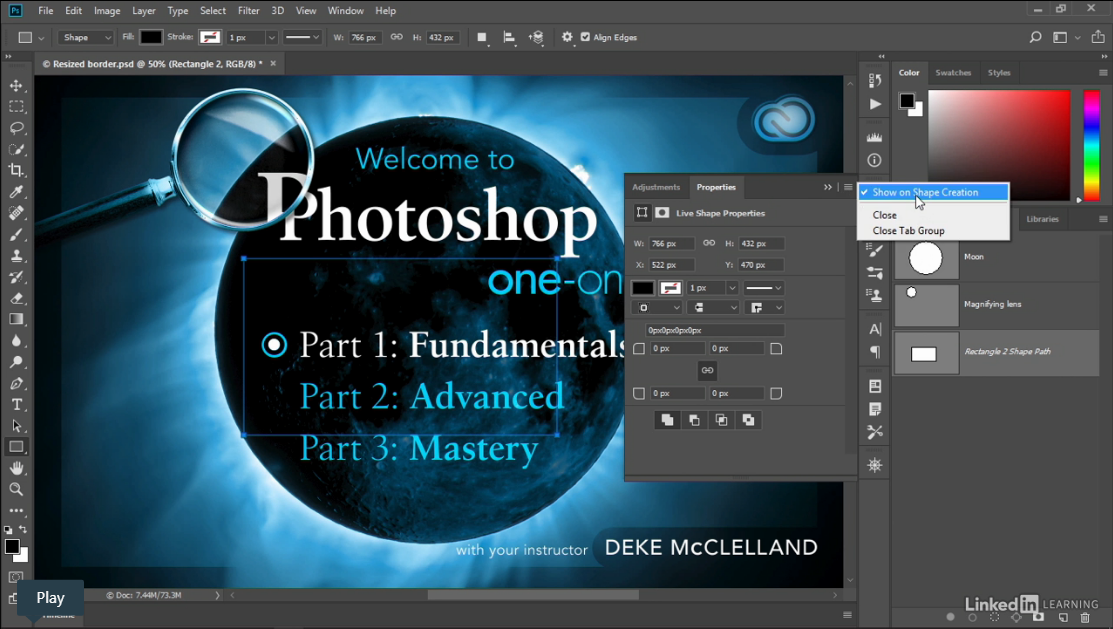
Task: Open the stroke width dropdown in options bar
Action: pos(271,38)
